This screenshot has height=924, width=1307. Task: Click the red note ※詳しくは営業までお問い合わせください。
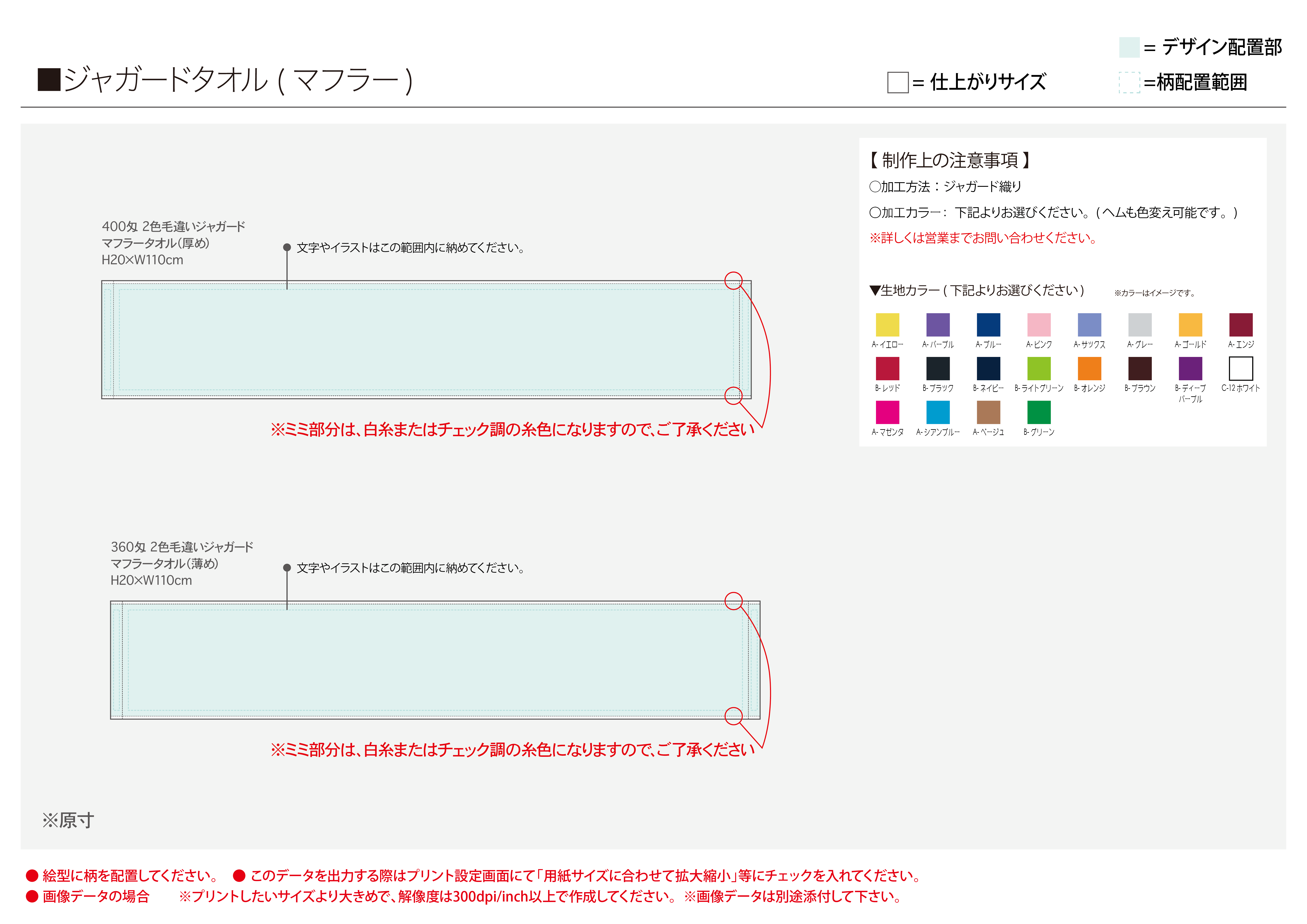983,238
